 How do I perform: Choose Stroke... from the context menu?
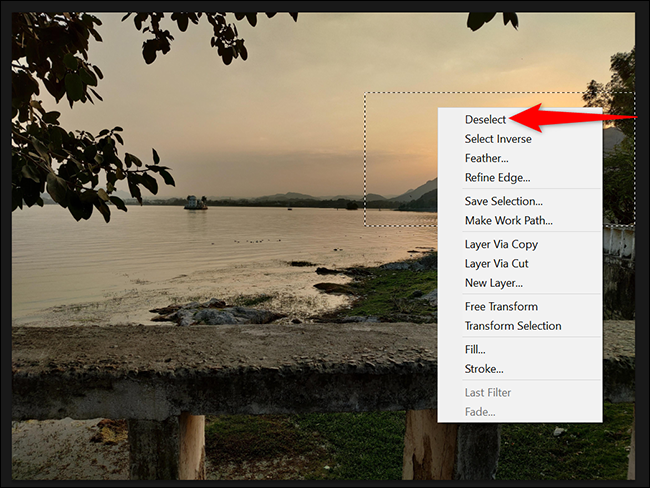click(x=483, y=368)
